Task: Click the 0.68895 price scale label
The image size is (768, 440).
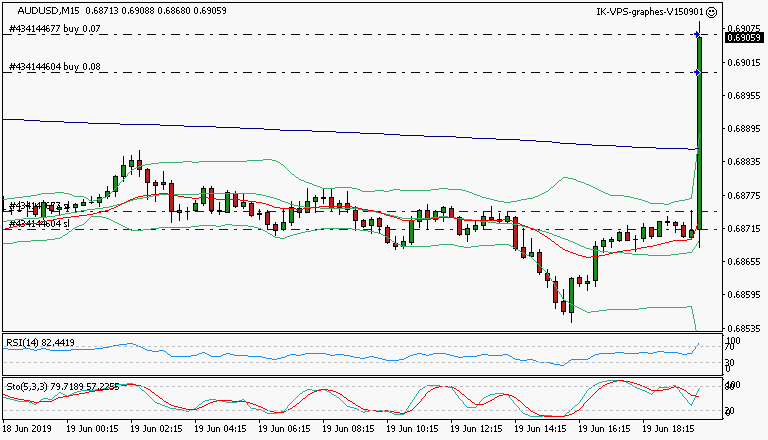Action: click(744, 129)
